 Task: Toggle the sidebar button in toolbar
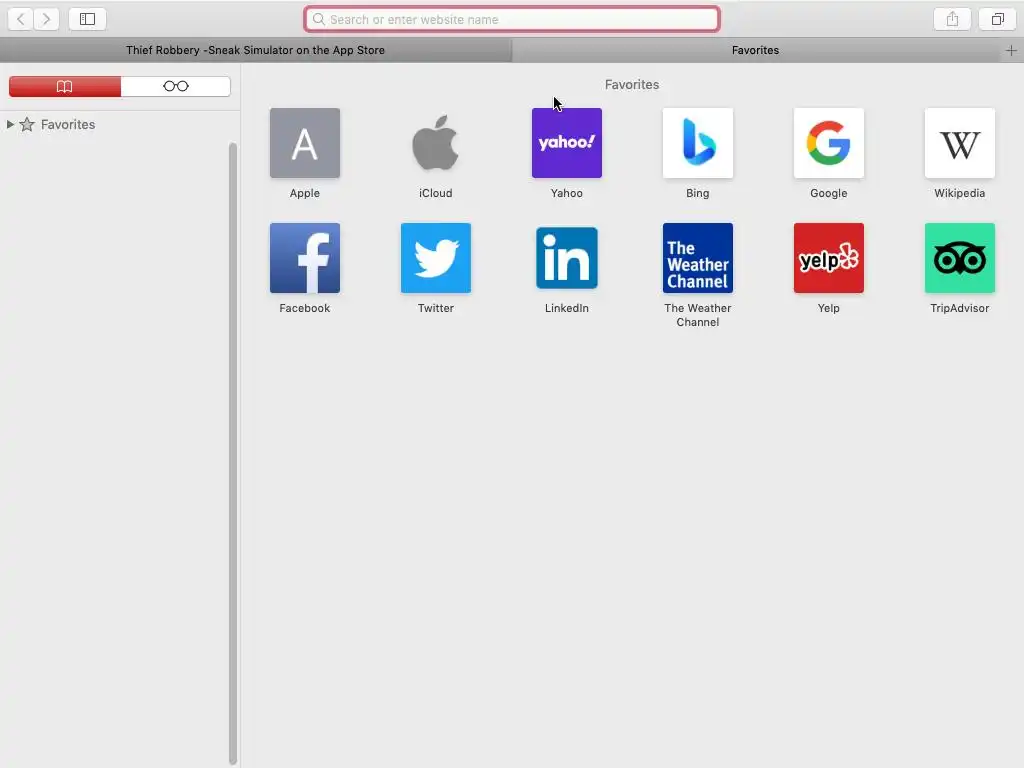coord(88,19)
